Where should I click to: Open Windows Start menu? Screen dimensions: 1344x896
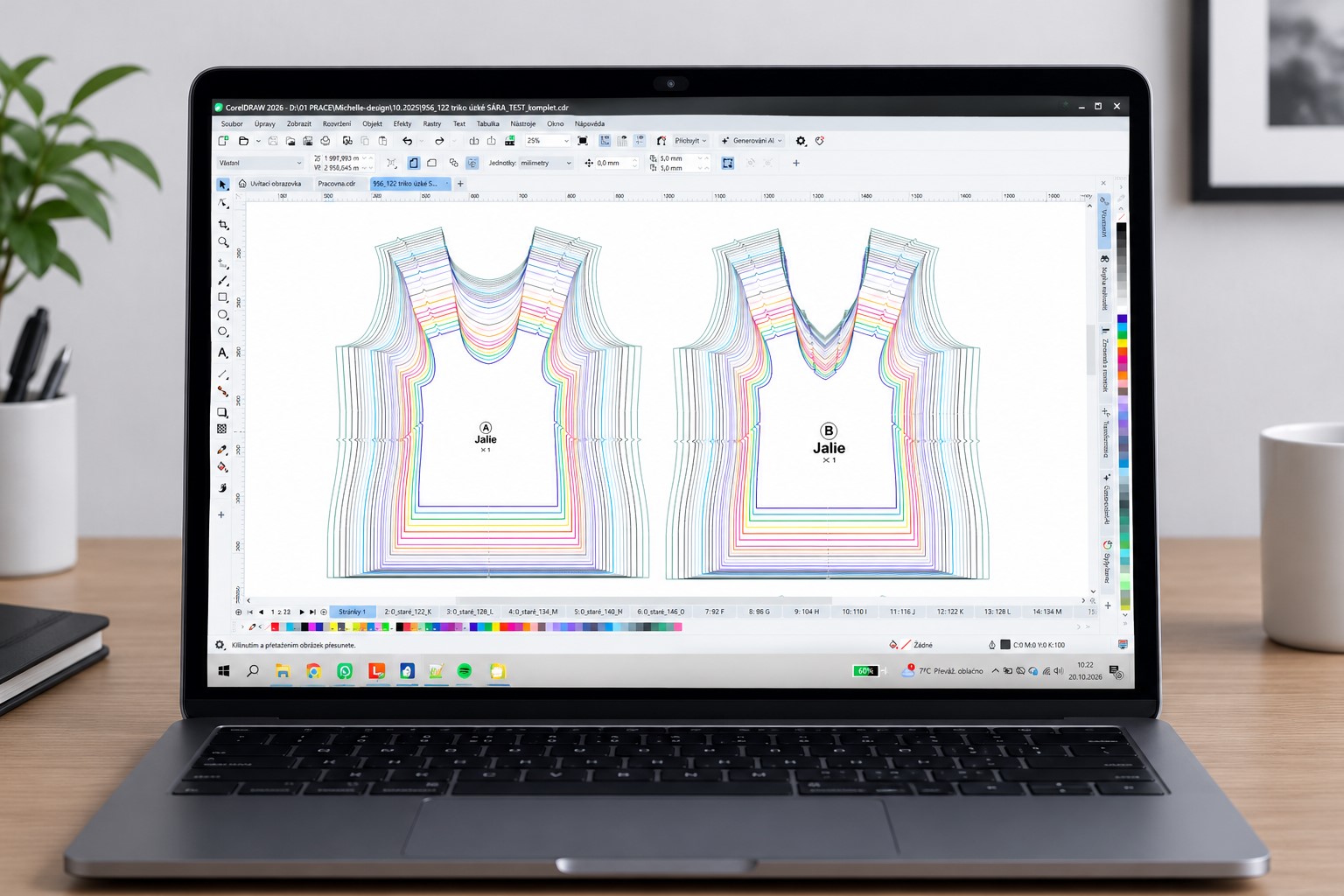coord(224,671)
